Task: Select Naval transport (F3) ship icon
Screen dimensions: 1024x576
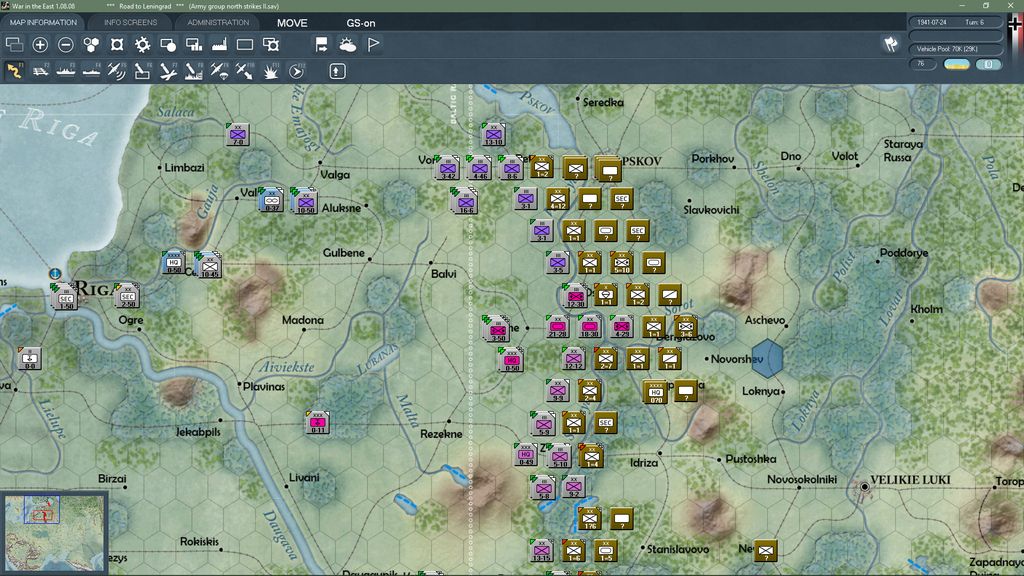Action: [x=65, y=71]
